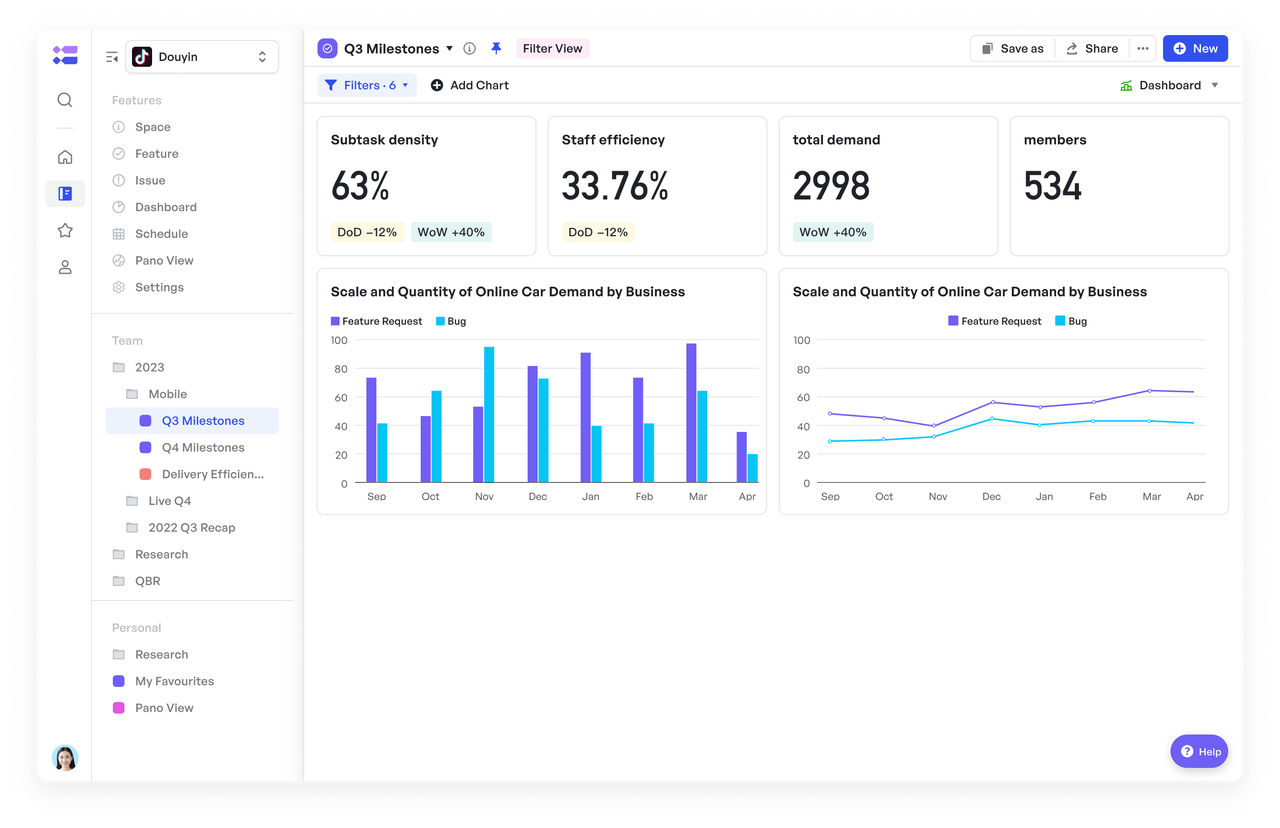Click the user avatar at bottom left
Image resolution: width=1280 pixels, height=828 pixels.
(x=65, y=758)
